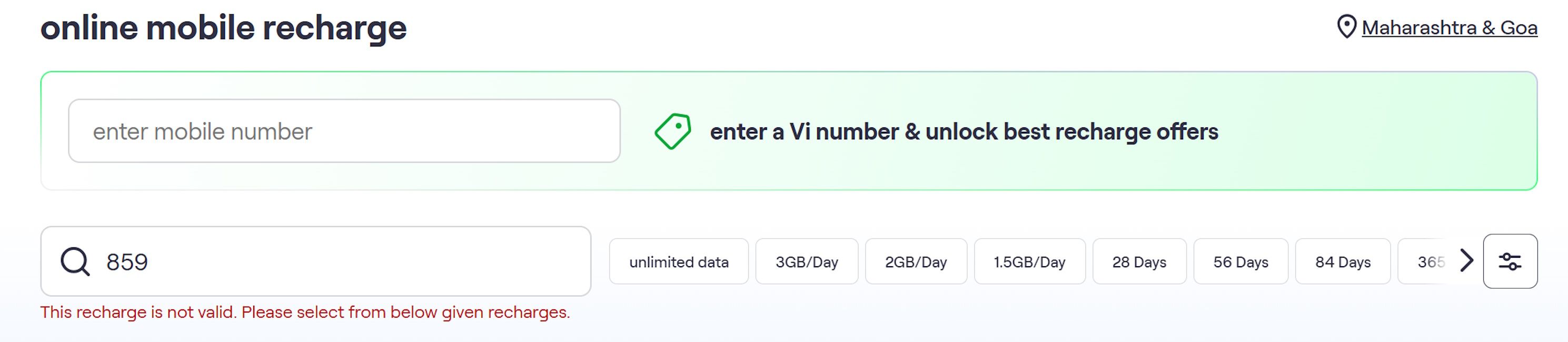Click the search box containing 859
The image size is (1568, 342).
(315, 261)
